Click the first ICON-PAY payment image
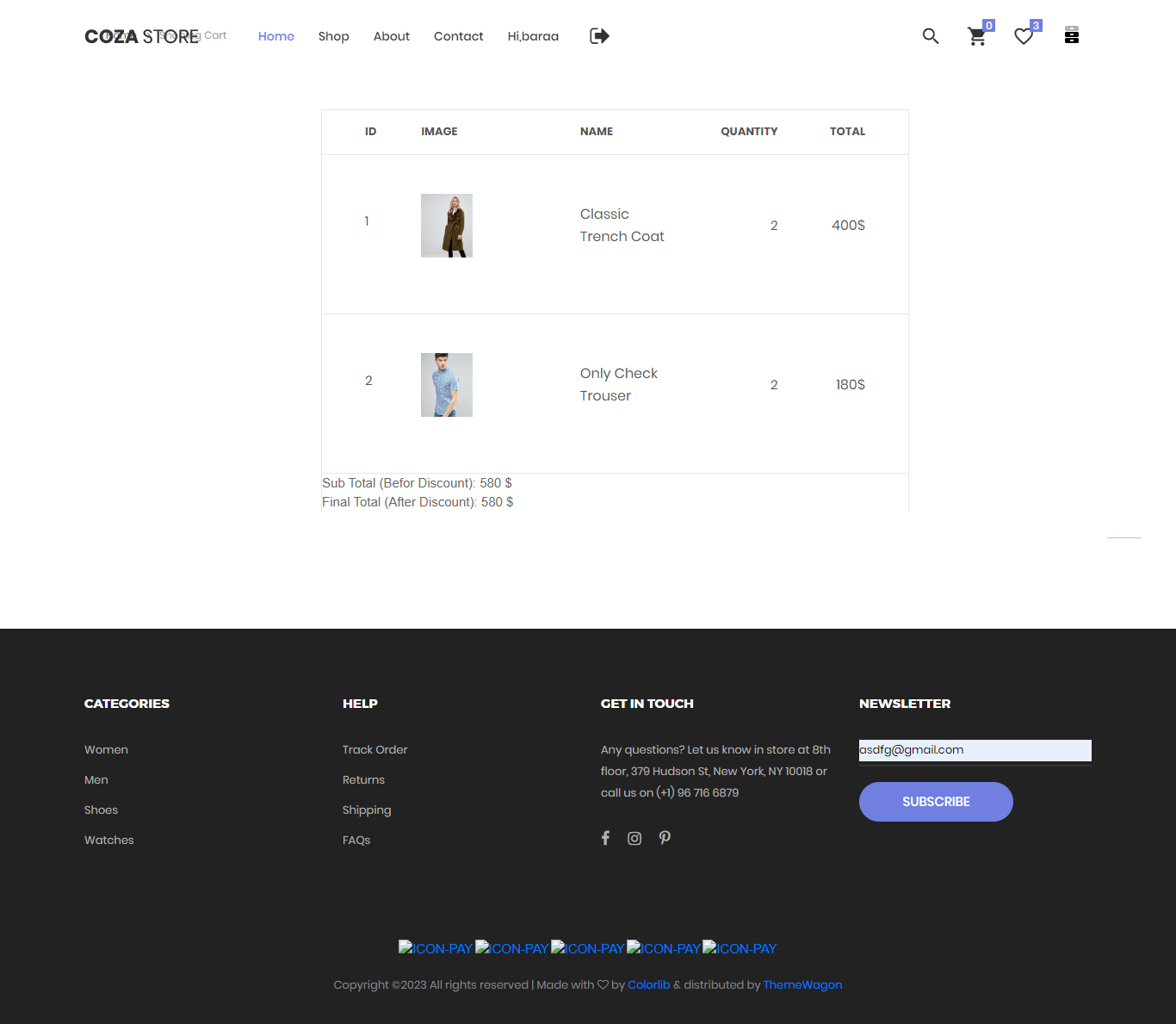The width and height of the screenshot is (1176, 1024). click(436, 948)
